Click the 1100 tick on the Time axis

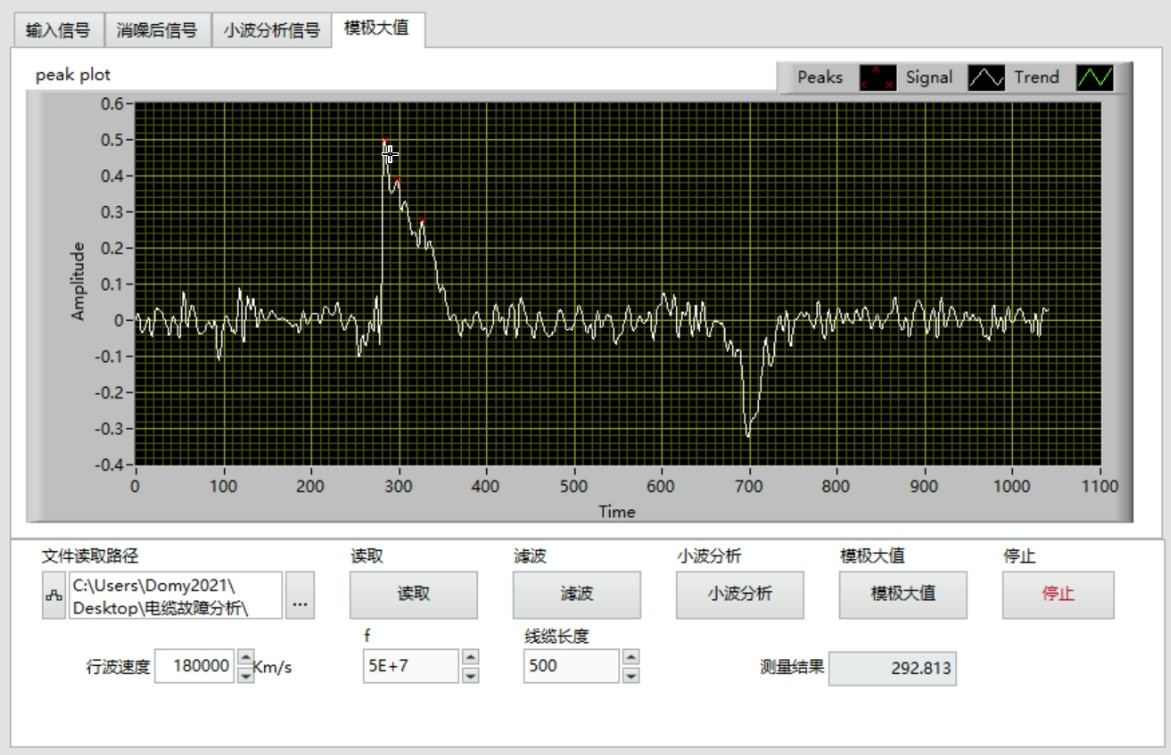point(1100,486)
